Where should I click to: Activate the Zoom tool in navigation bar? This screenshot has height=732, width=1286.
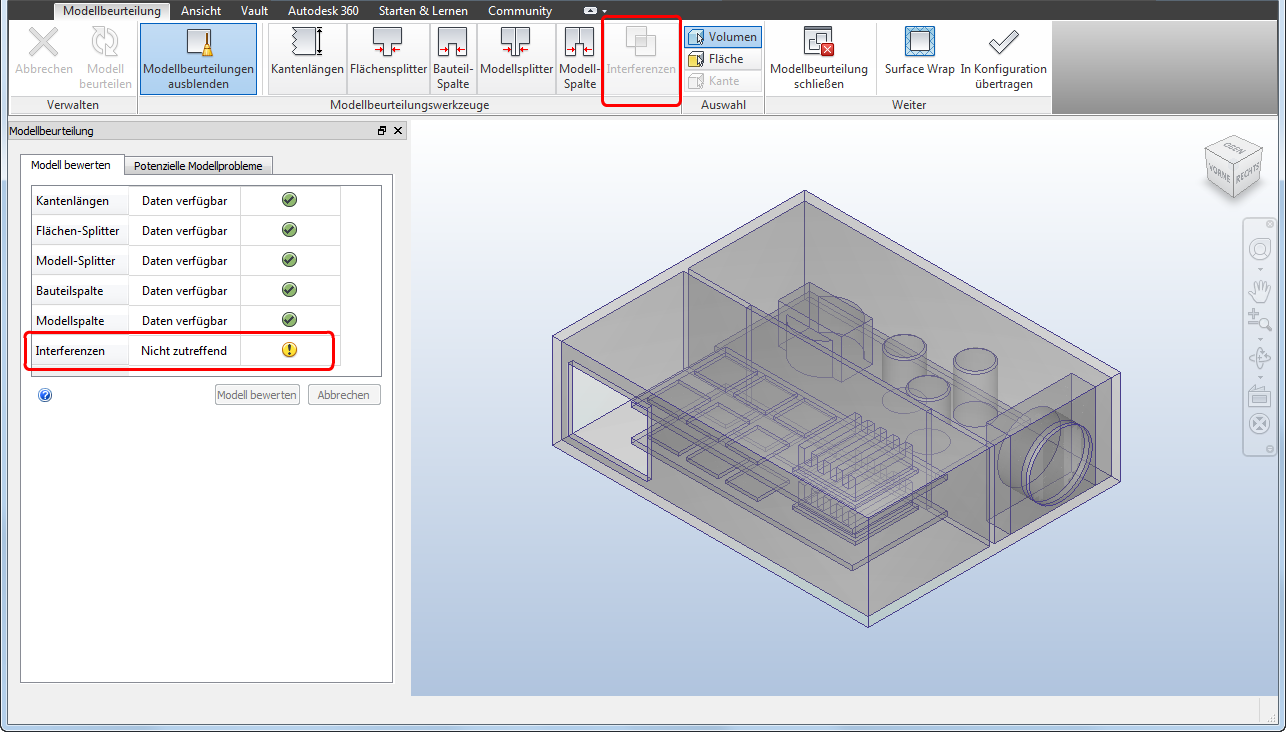[1260, 320]
